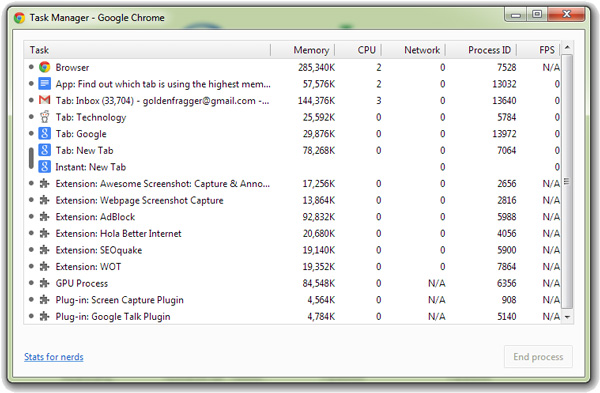
Task: Click process ID 7528
Action: (506, 68)
